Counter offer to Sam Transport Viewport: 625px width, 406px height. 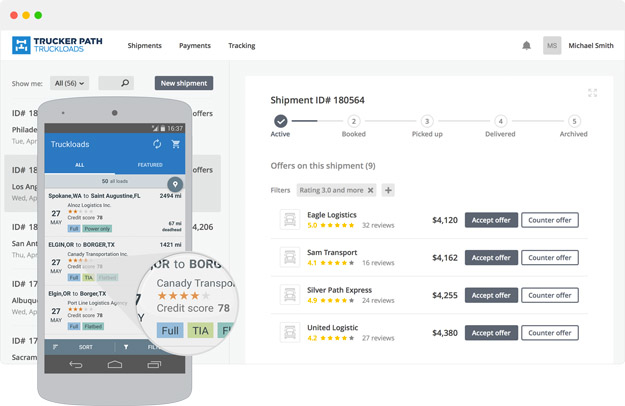click(550, 258)
